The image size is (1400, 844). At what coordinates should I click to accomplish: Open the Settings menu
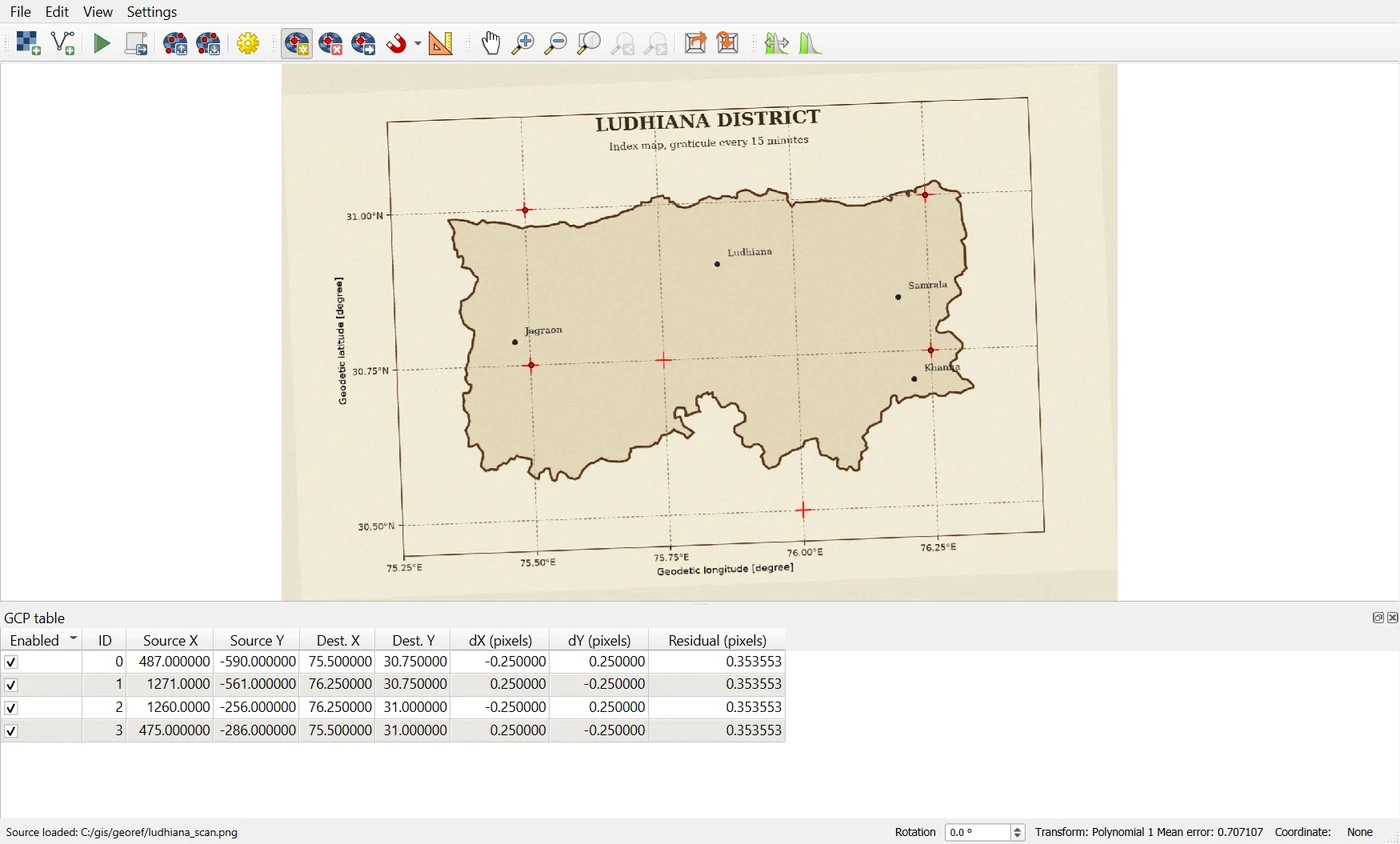[x=152, y=12]
